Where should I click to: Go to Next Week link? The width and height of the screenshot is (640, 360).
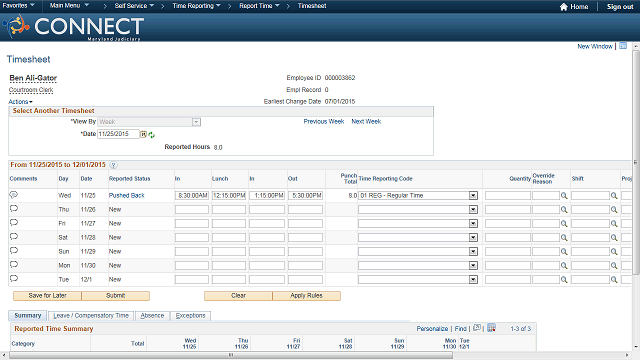click(x=366, y=122)
